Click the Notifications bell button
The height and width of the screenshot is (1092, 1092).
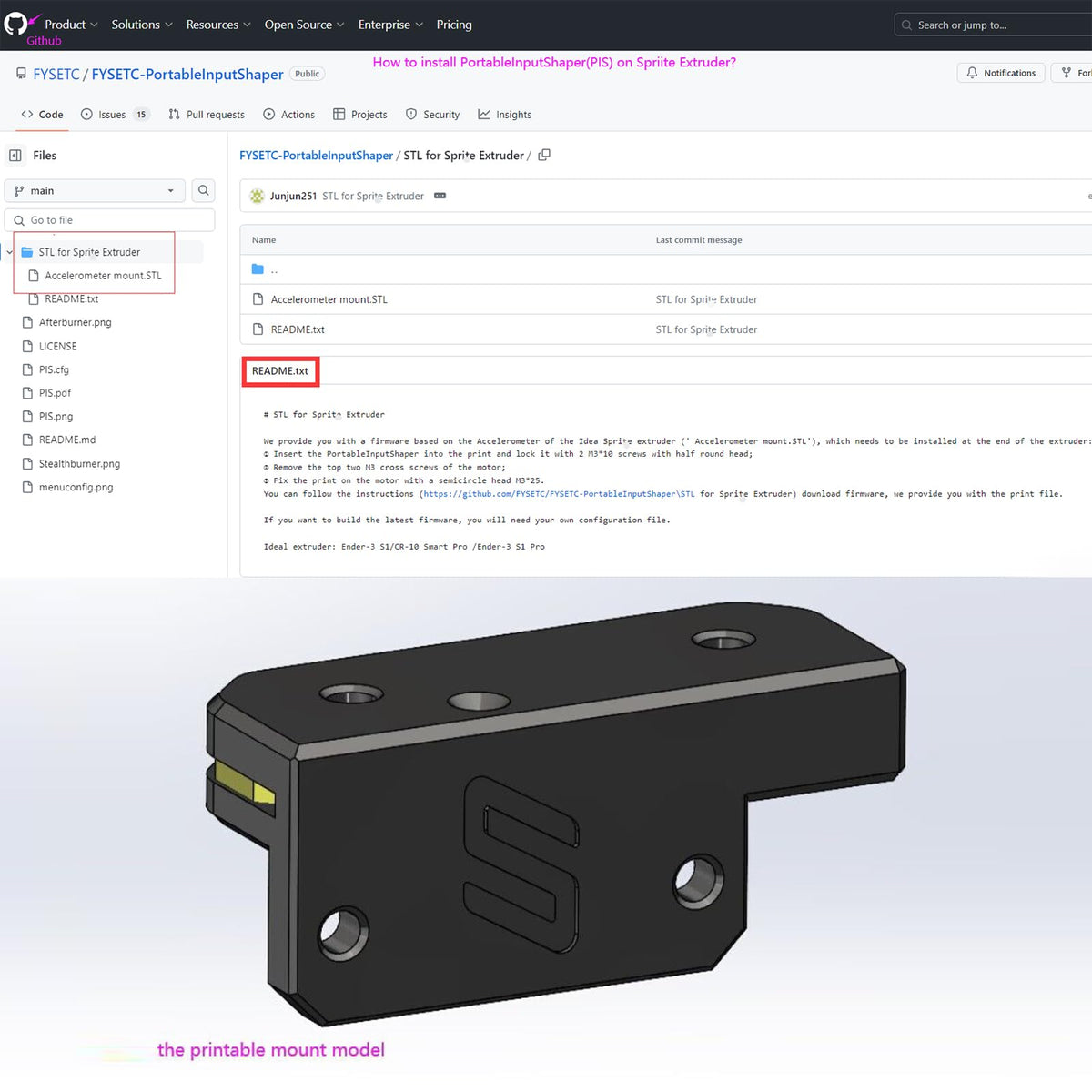pos(1000,73)
